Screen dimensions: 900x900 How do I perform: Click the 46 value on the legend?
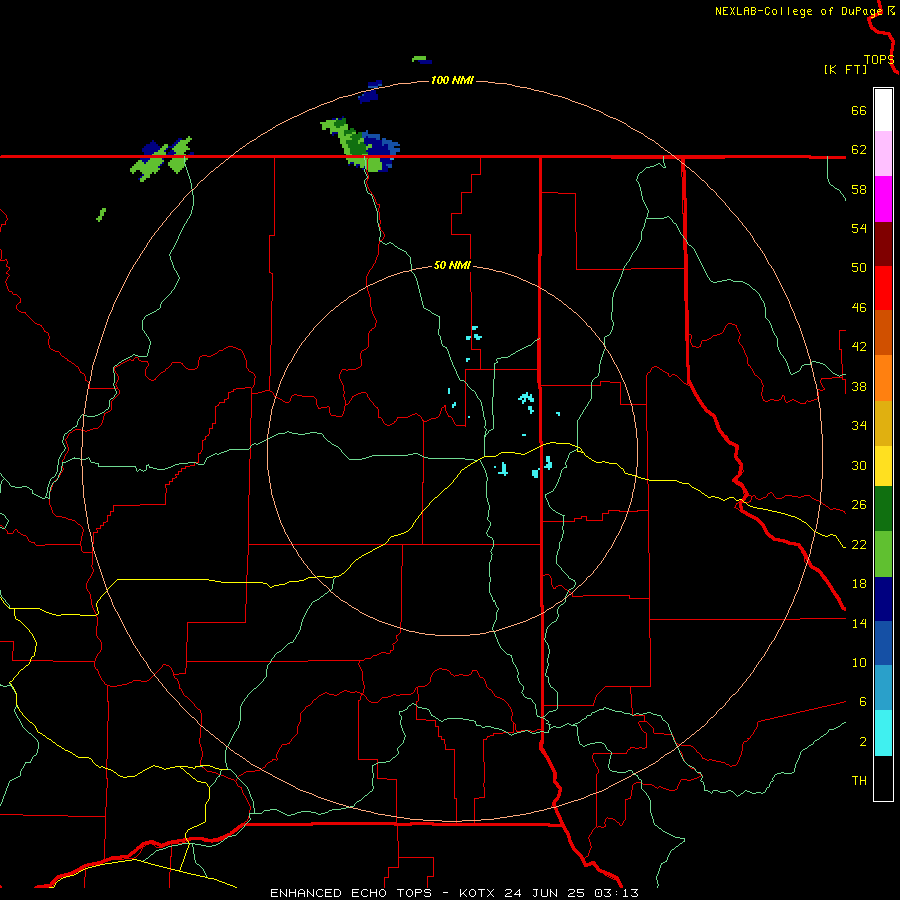859,307
